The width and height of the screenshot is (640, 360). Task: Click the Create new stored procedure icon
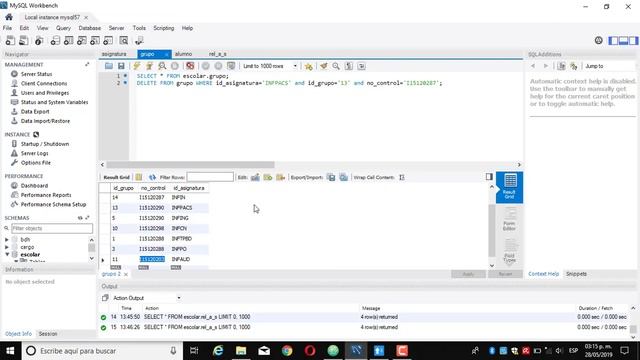[95, 40]
